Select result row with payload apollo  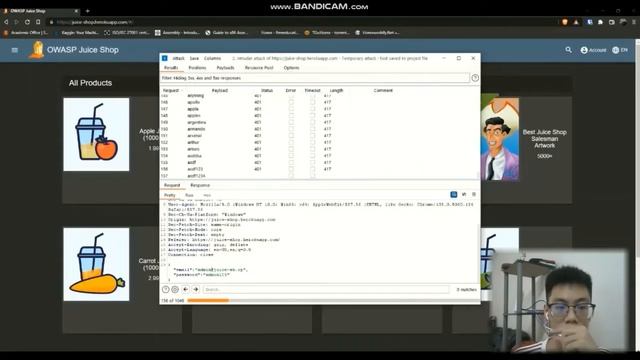pyautogui.click(x=320, y=102)
